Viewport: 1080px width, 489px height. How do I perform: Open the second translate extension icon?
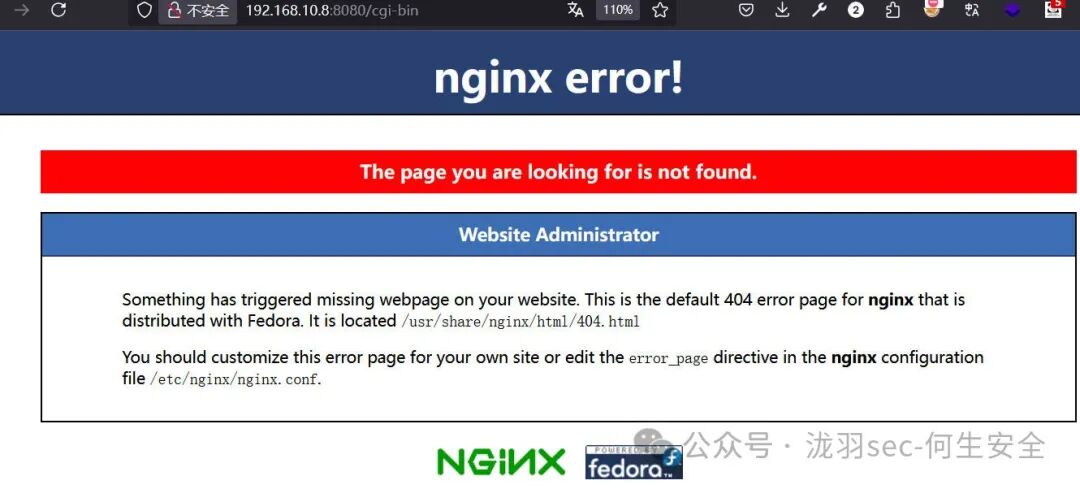pos(972,10)
